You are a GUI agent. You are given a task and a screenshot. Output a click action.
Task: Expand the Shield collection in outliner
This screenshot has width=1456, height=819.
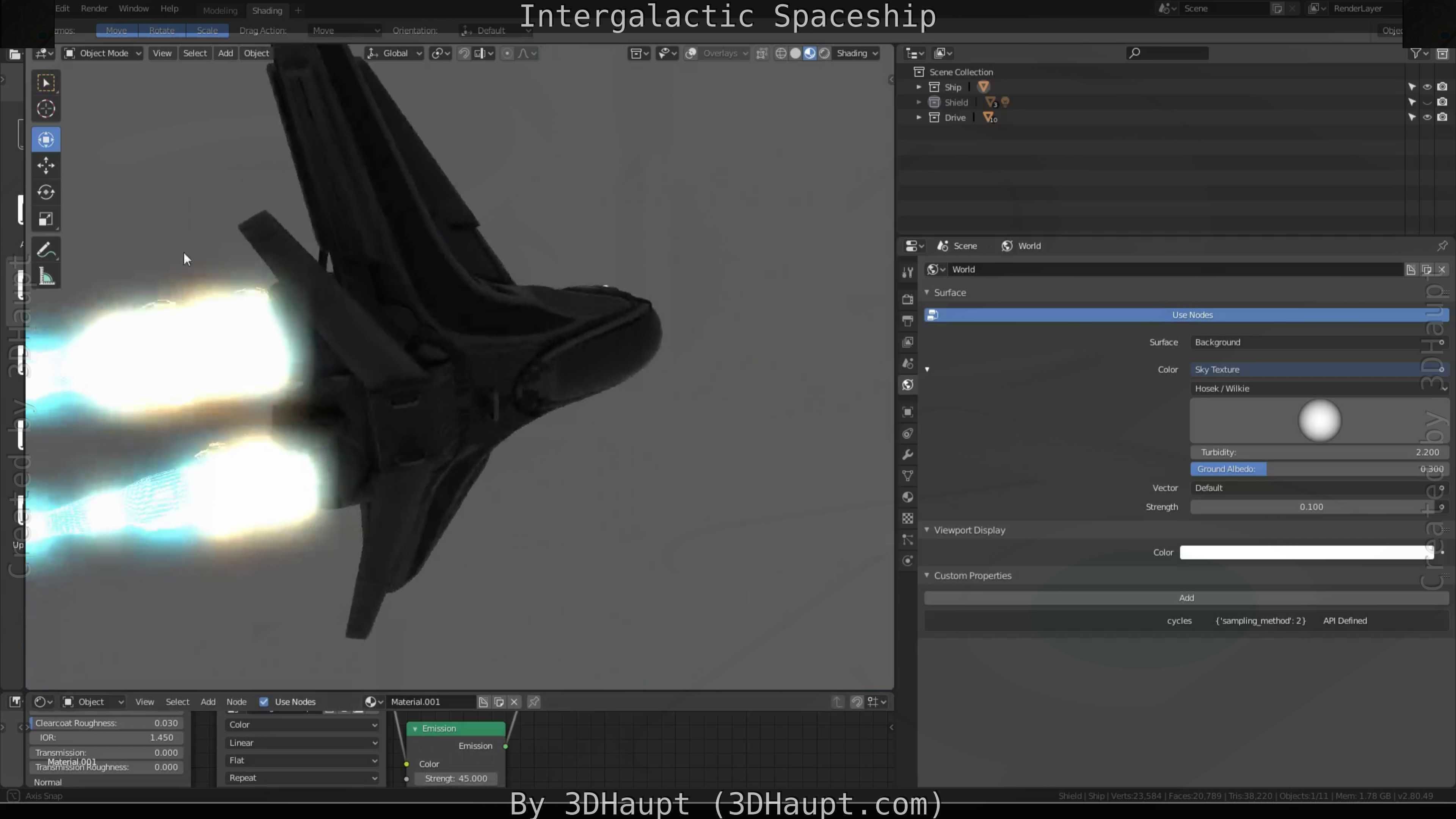click(918, 102)
